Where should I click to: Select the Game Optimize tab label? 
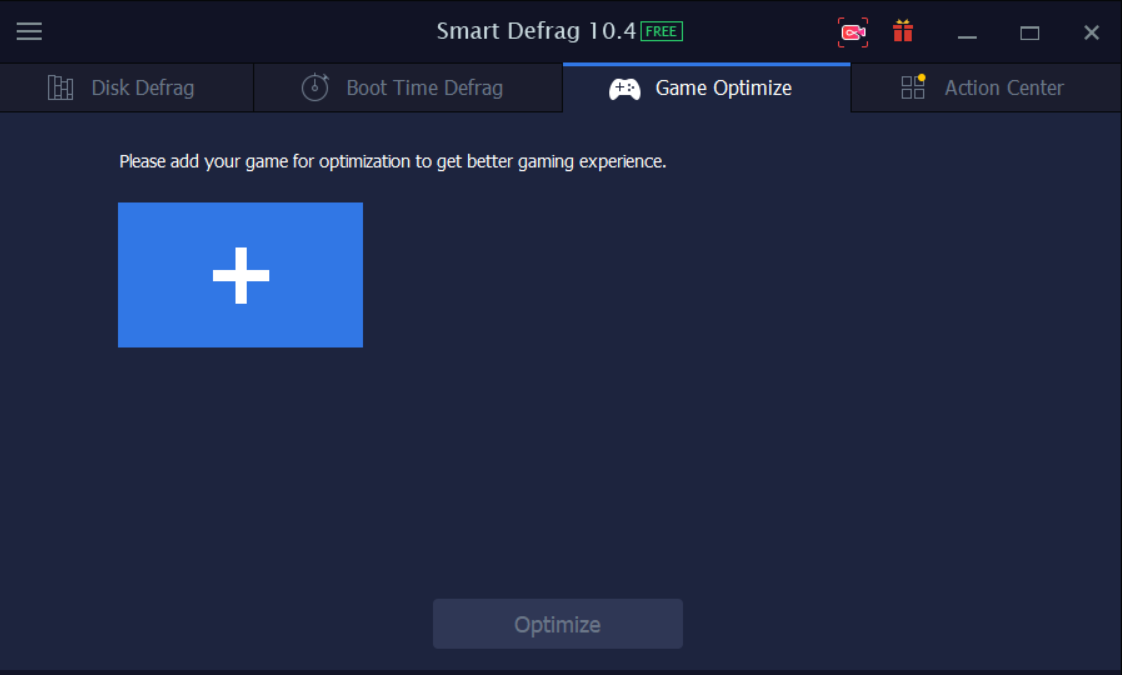[723, 88]
